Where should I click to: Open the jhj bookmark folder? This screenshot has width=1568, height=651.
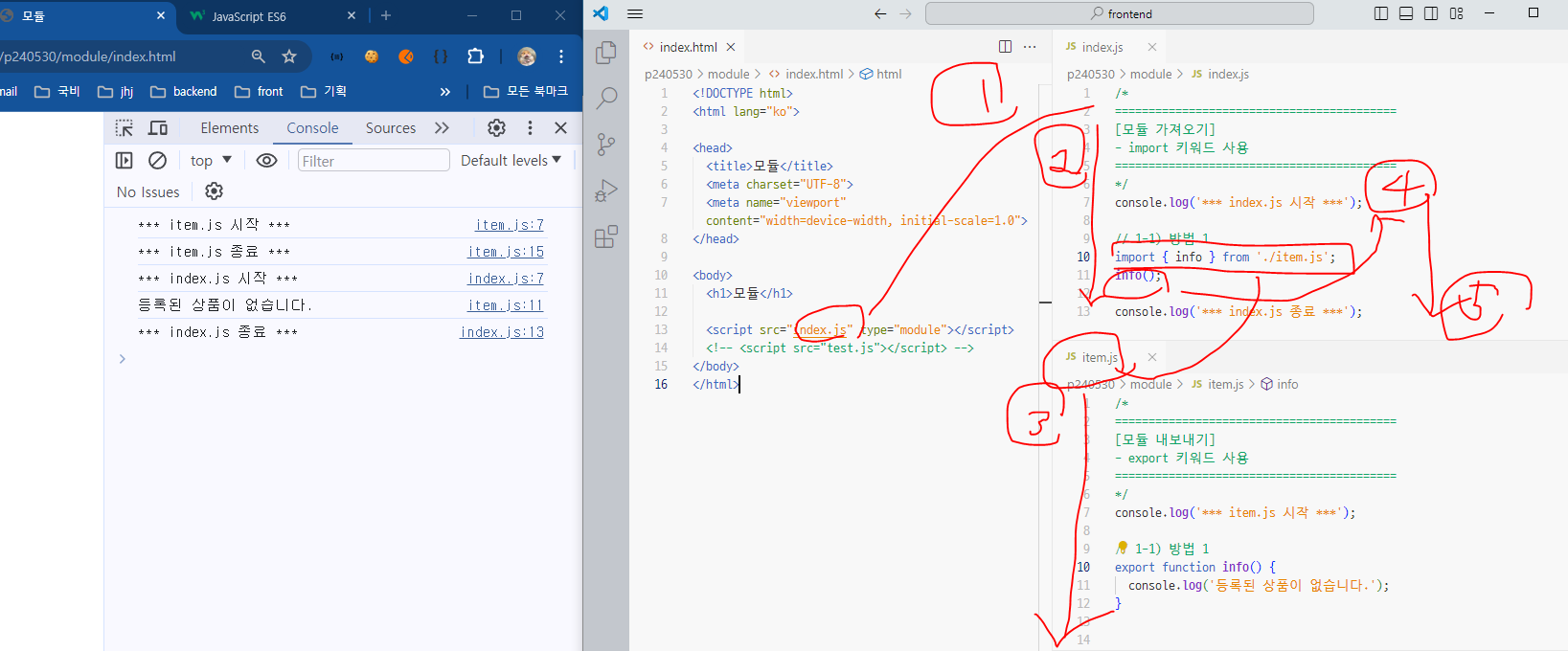coord(116,92)
